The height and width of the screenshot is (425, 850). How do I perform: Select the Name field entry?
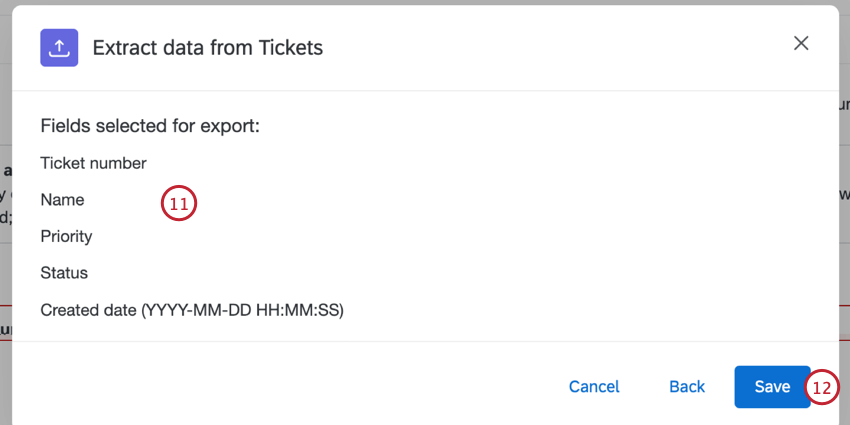(x=62, y=200)
